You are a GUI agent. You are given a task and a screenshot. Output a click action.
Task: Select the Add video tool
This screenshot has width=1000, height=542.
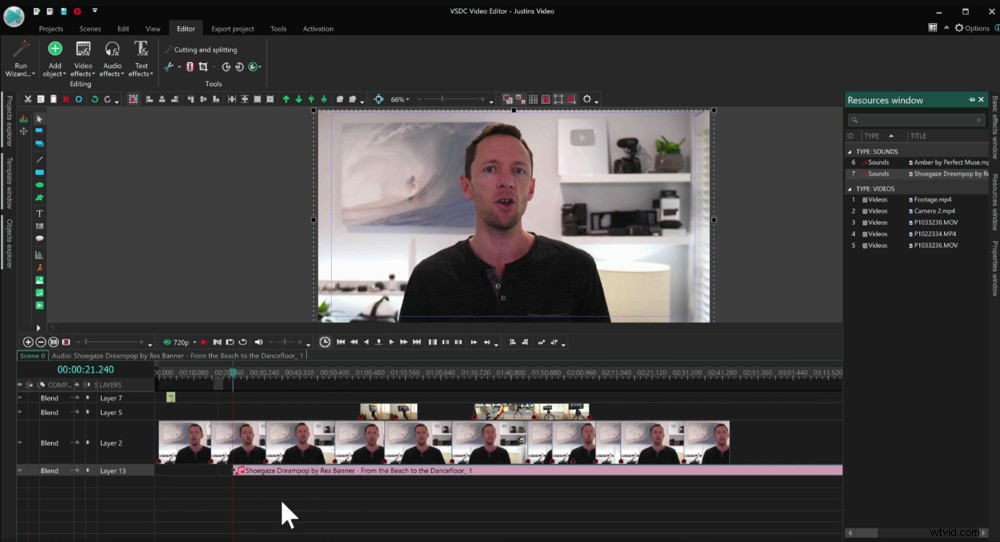[x=39, y=305]
